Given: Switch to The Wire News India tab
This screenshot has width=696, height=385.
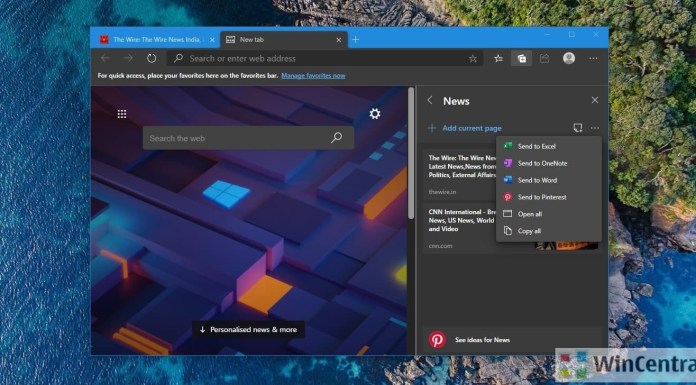Looking at the screenshot, I should [x=155, y=40].
